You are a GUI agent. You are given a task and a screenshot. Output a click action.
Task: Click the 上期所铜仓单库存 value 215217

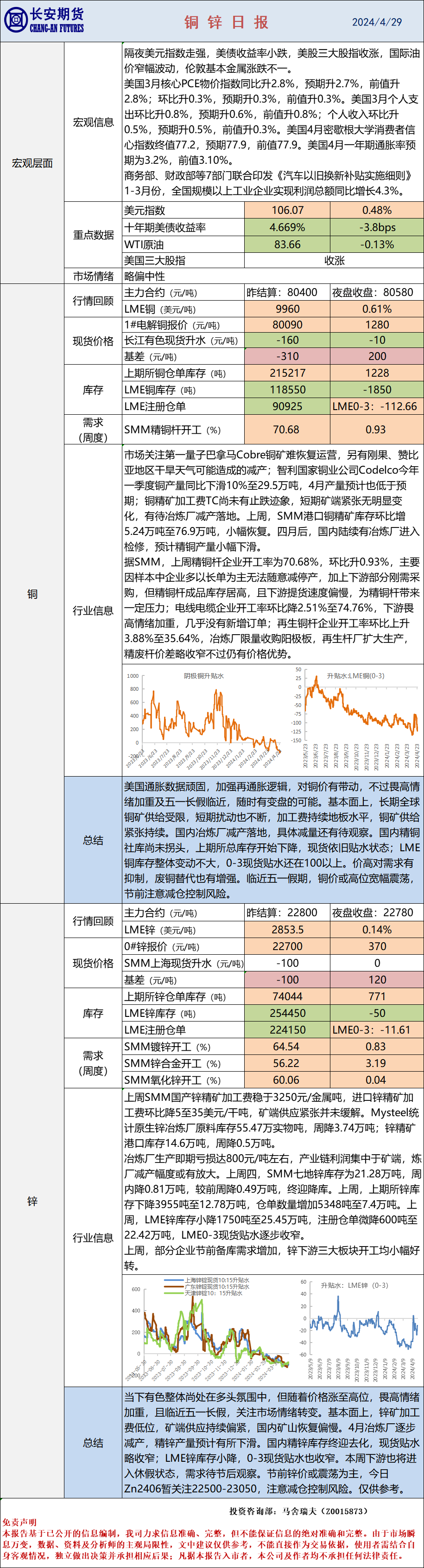coord(287,373)
